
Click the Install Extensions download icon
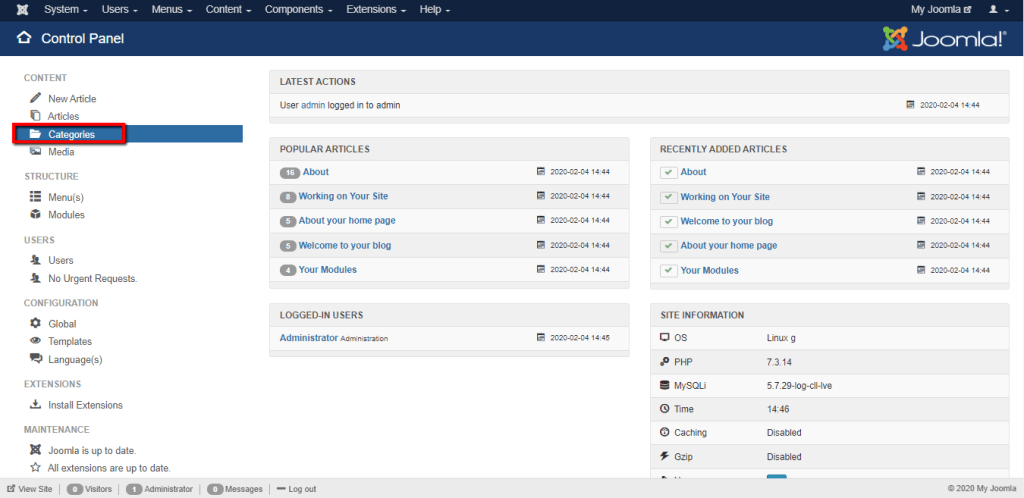coord(35,405)
